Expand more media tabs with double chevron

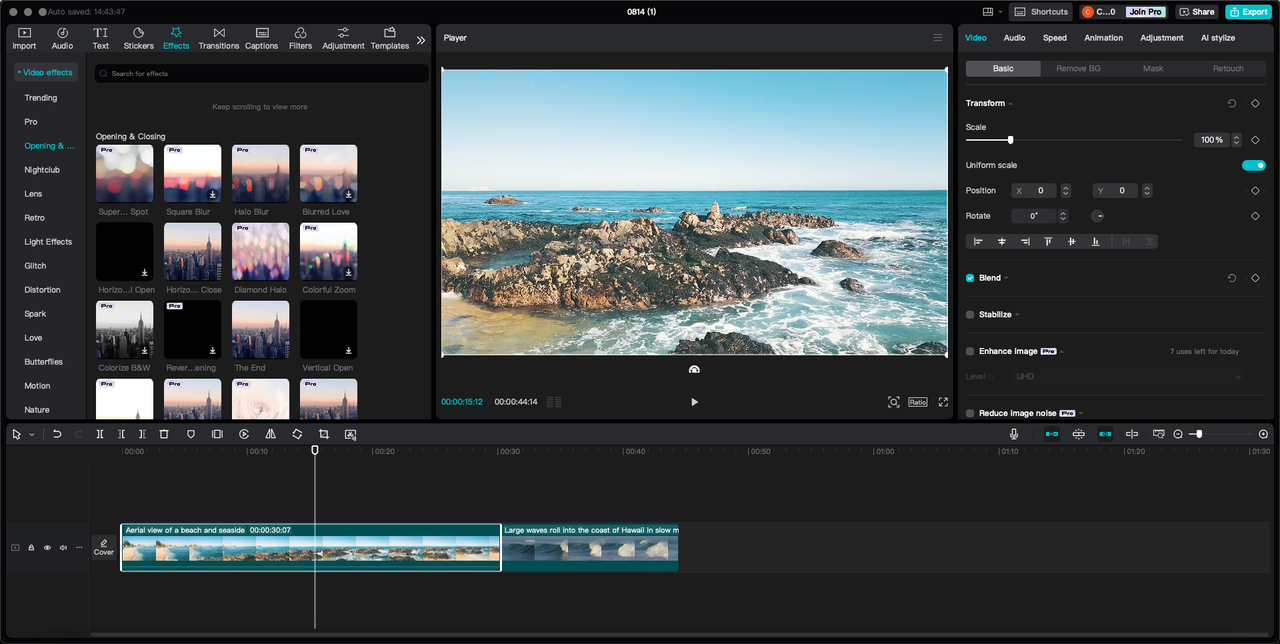pyautogui.click(x=421, y=40)
